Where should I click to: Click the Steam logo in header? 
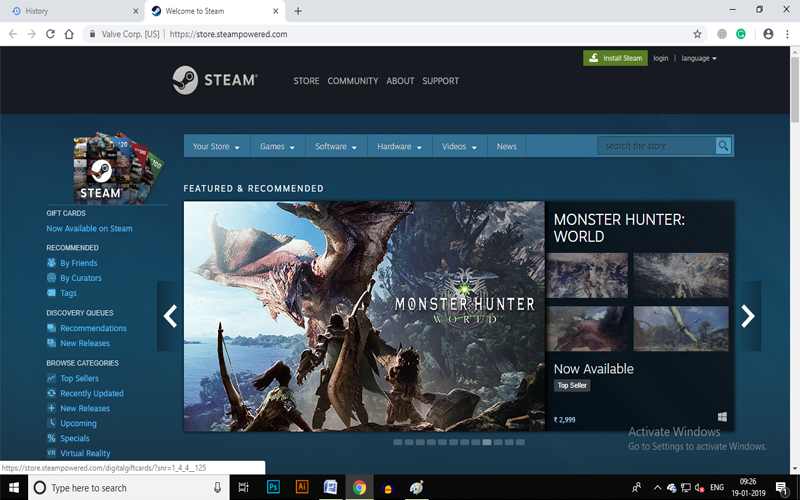click(215, 80)
